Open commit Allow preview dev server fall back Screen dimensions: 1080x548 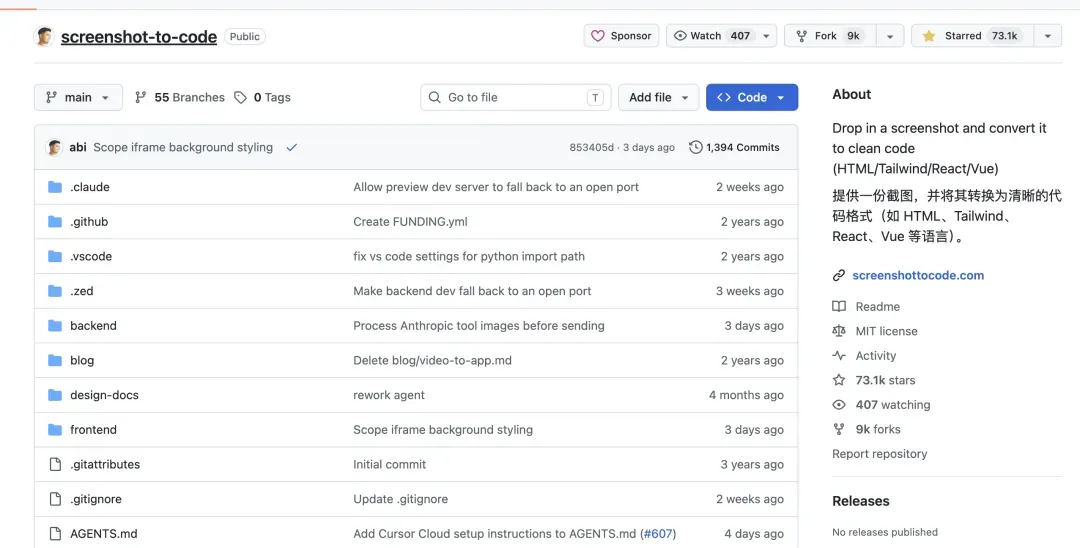tap(496, 187)
